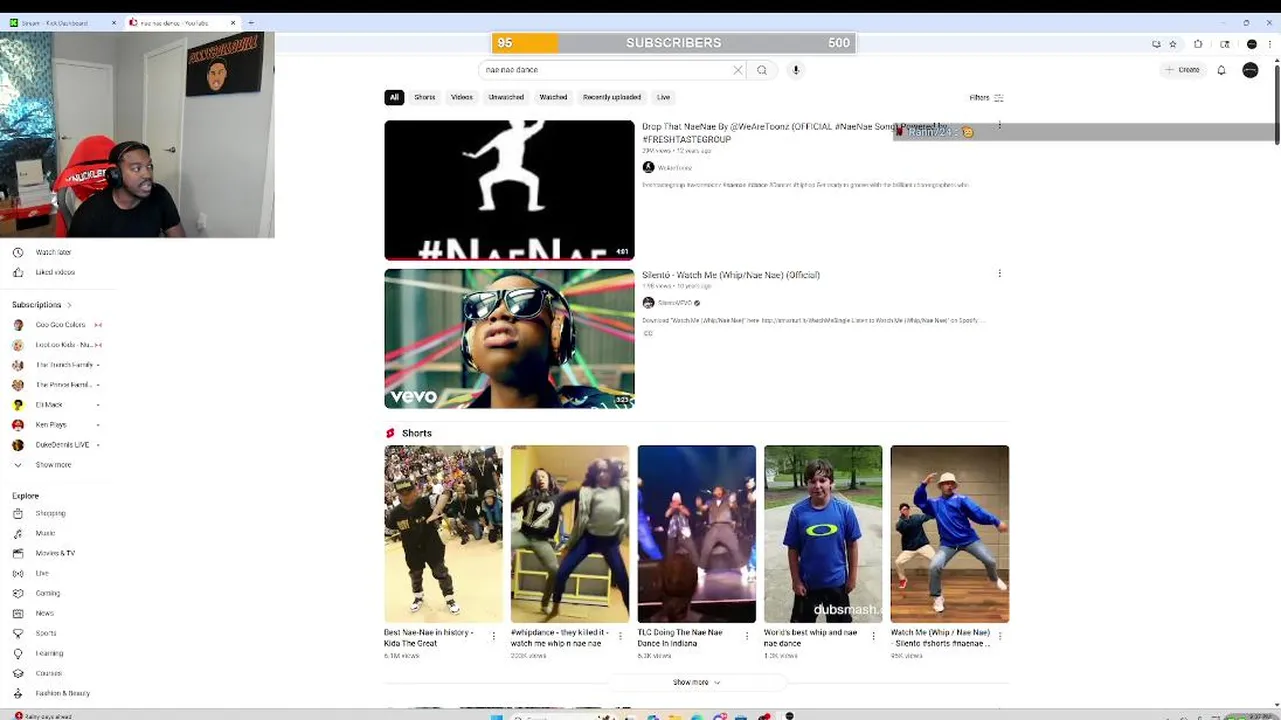The width and height of the screenshot is (1281, 720).
Task: Open the account avatar menu
Action: [x=1250, y=70]
